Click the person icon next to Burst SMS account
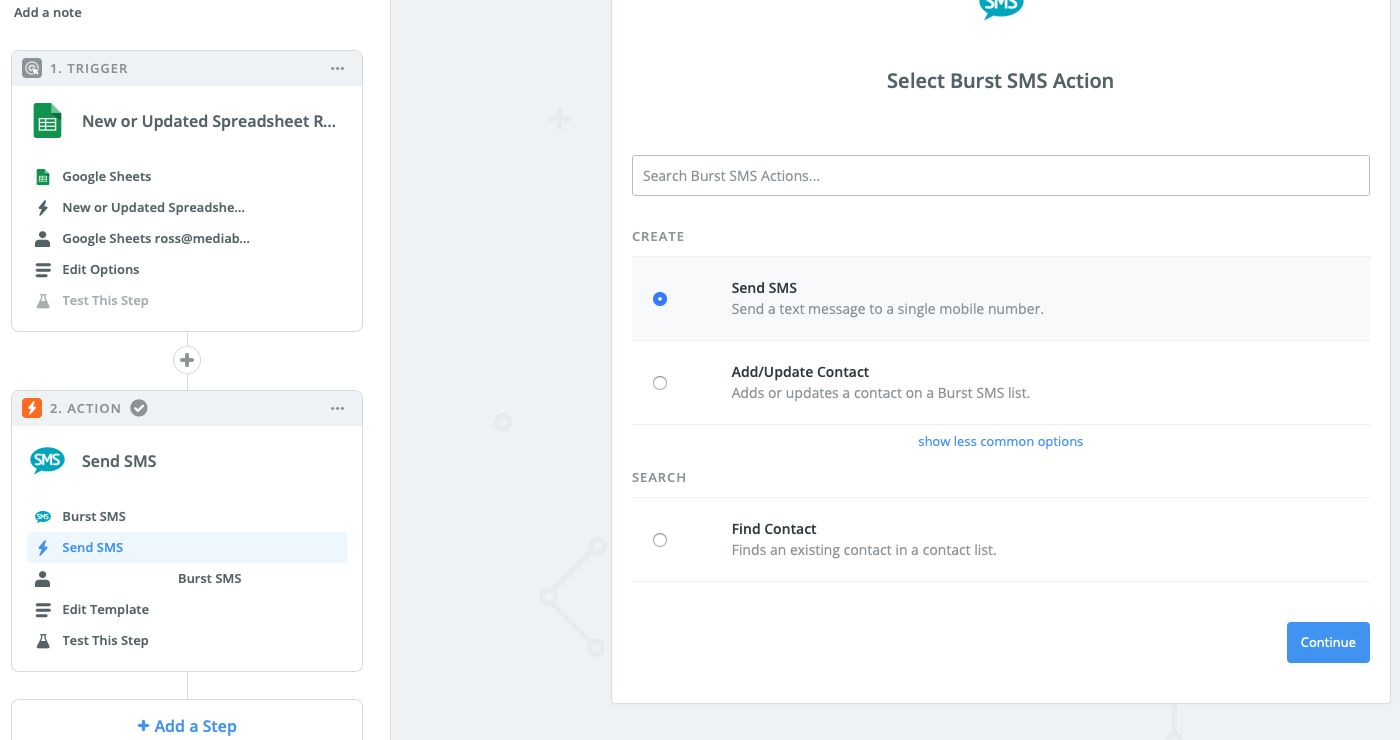 pyautogui.click(x=43, y=578)
